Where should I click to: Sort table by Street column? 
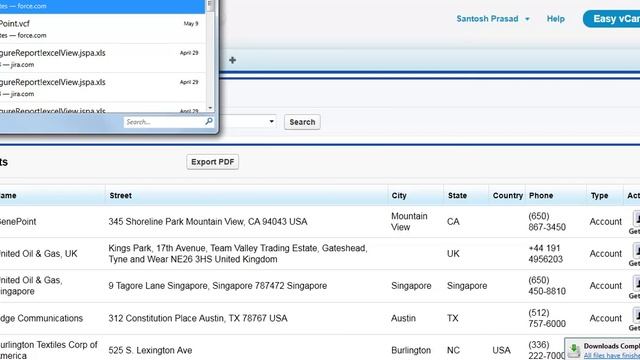(120, 196)
